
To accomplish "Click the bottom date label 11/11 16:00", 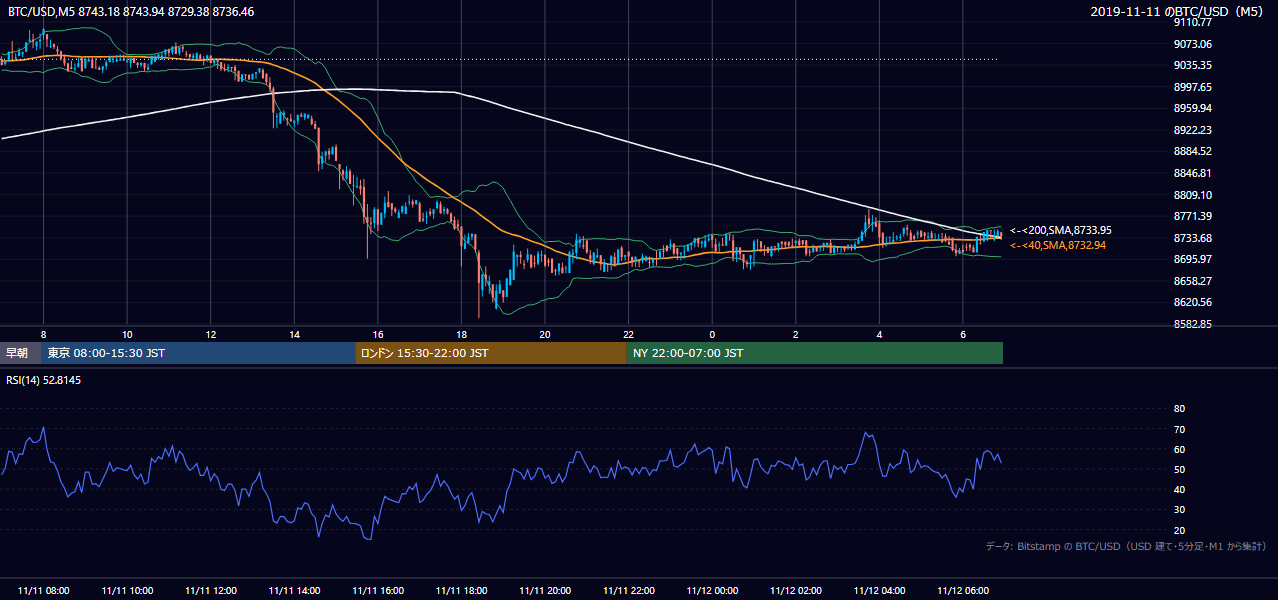I will (378, 591).
